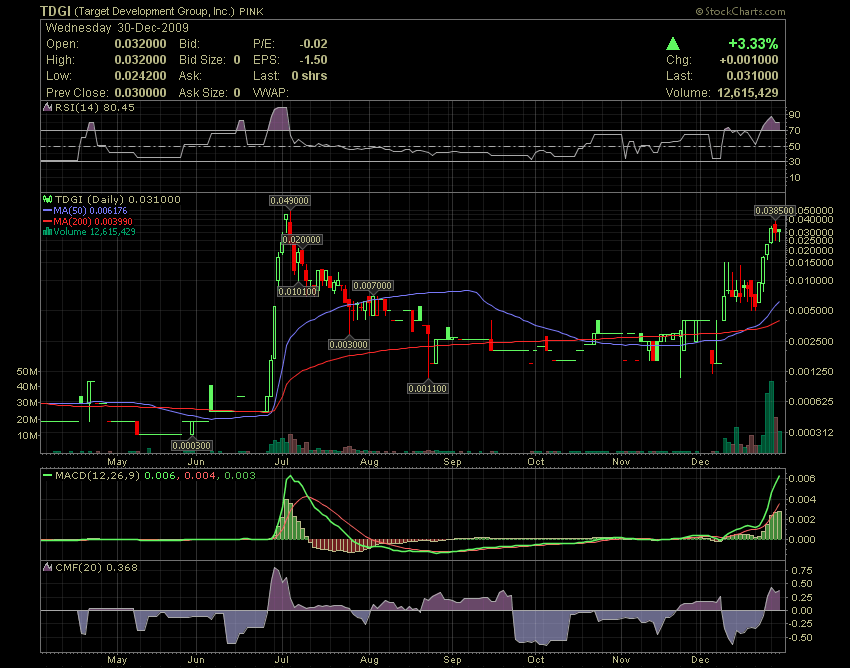Open the StockCharts.com copyright link
The width and height of the screenshot is (850, 668).
pos(740,11)
